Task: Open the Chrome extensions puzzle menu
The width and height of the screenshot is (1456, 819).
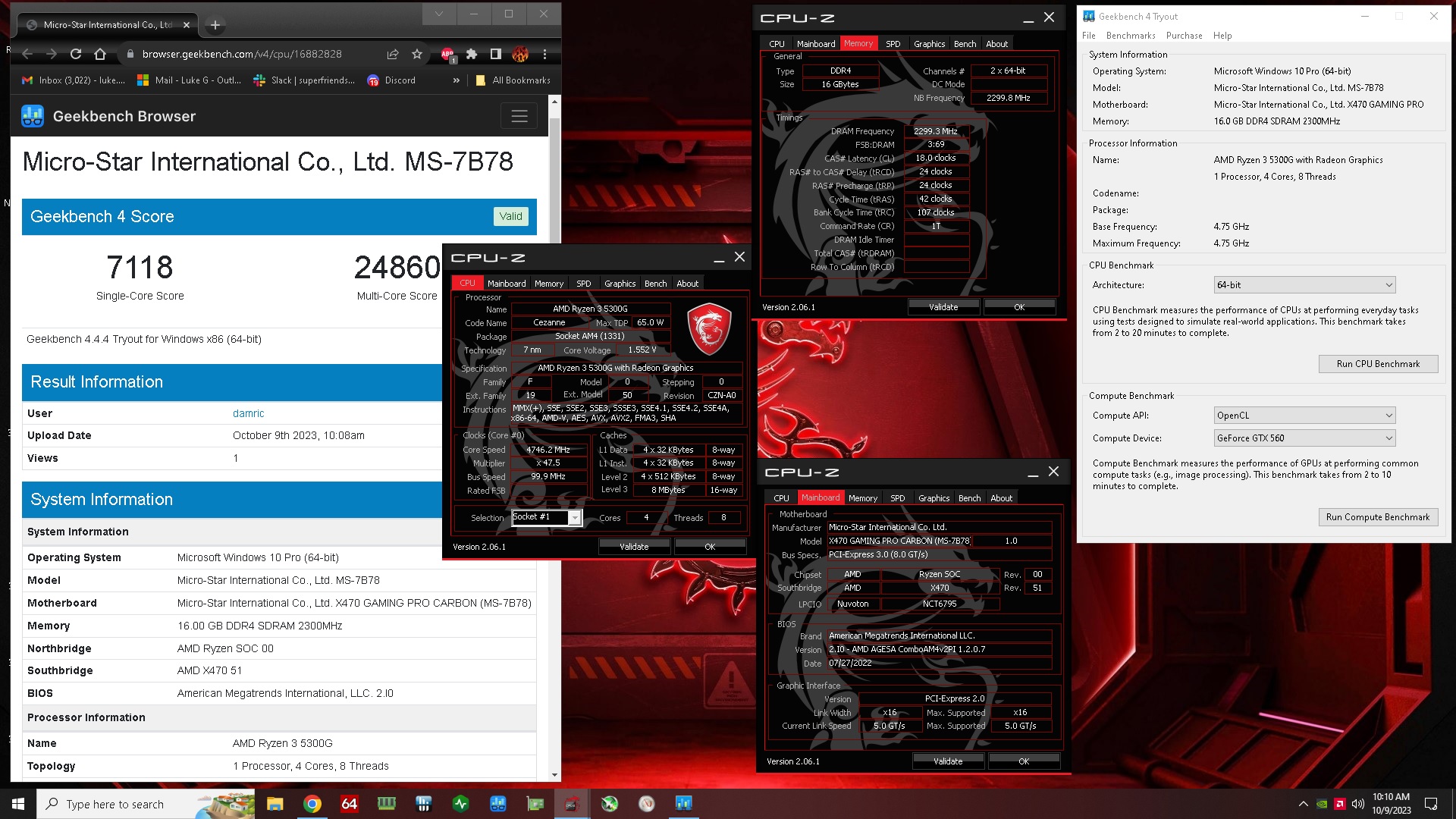Action: pos(472,54)
